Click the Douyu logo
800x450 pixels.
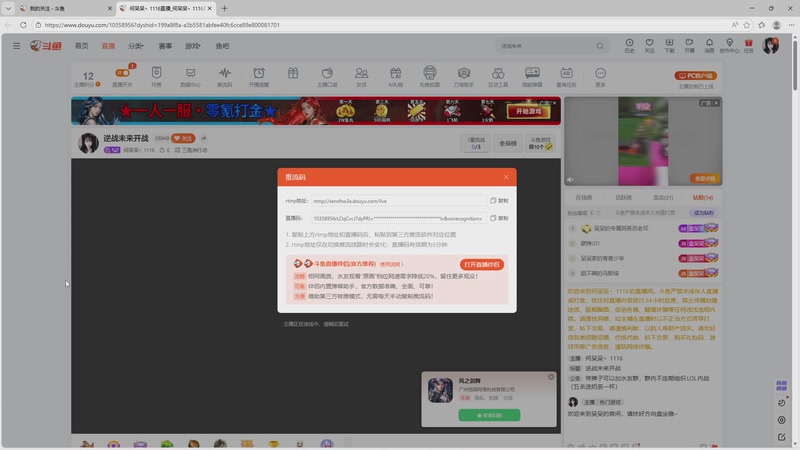click(x=46, y=46)
